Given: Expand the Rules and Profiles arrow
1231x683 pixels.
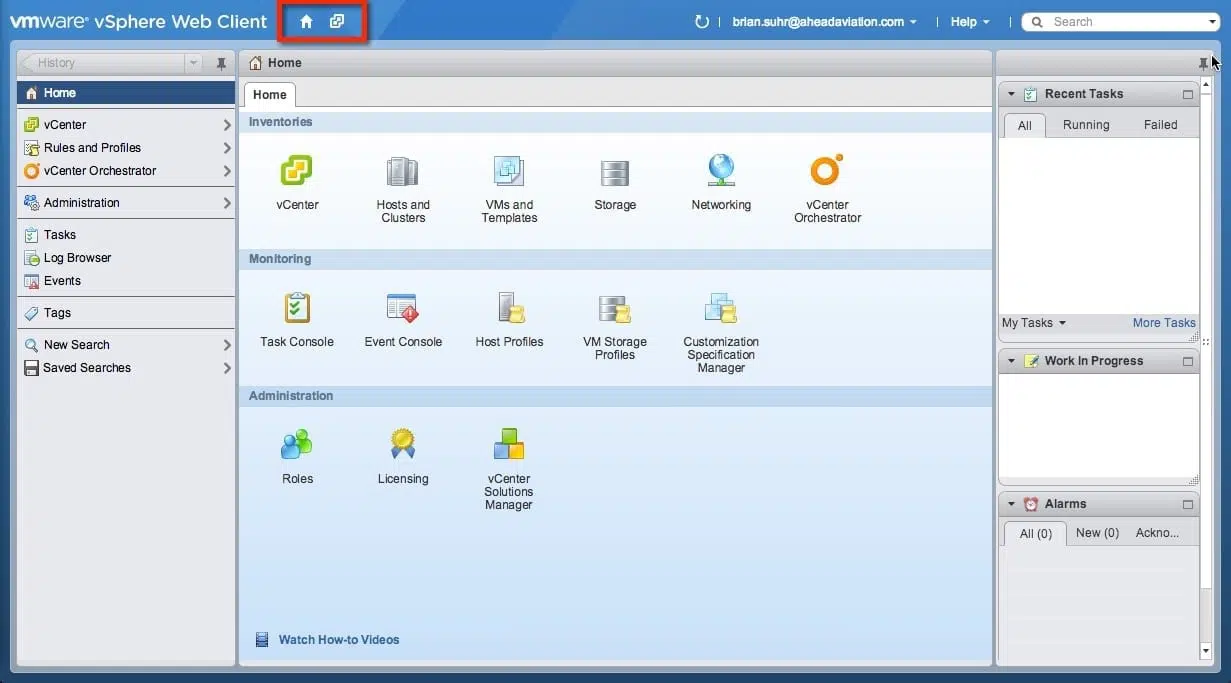Looking at the screenshot, I should click(x=227, y=148).
